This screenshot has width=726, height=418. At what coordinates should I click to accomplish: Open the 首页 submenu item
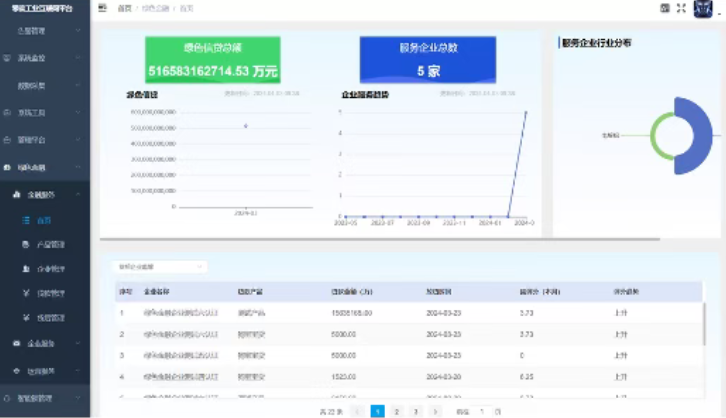click(45, 220)
